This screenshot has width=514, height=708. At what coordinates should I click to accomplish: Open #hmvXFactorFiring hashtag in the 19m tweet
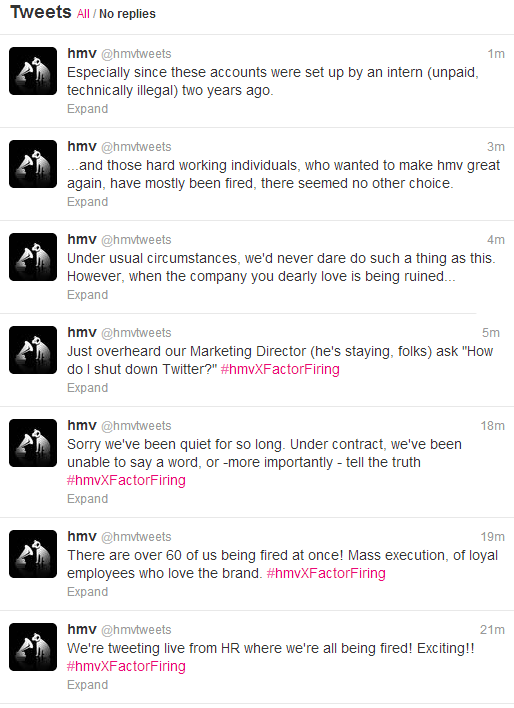pyautogui.click(x=326, y=573)
